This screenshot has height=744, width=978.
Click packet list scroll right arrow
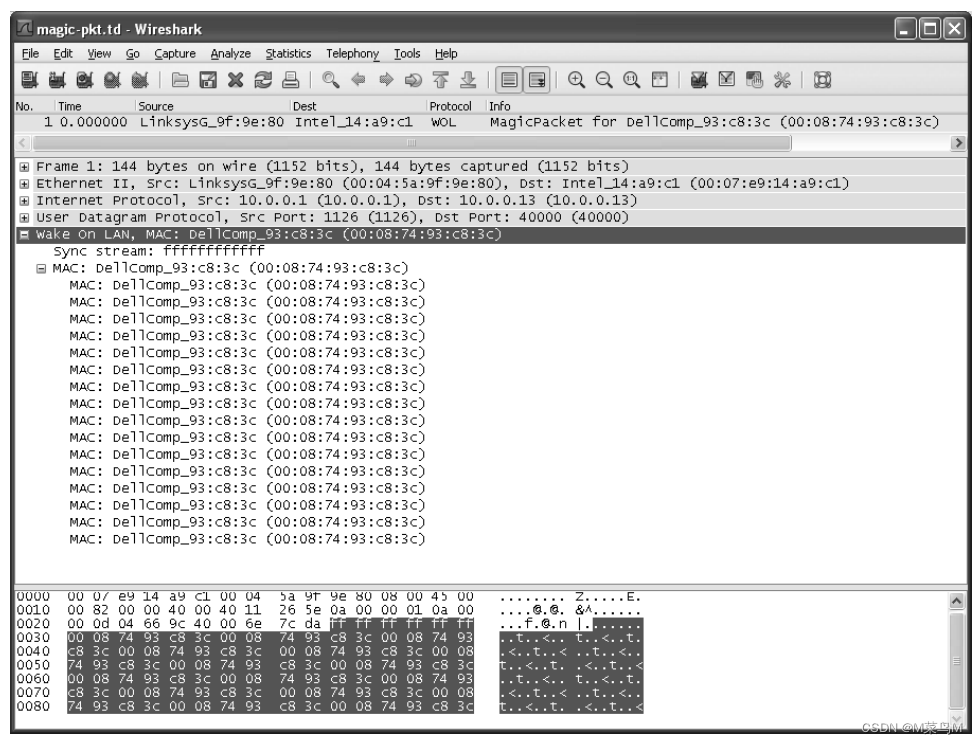958,143
